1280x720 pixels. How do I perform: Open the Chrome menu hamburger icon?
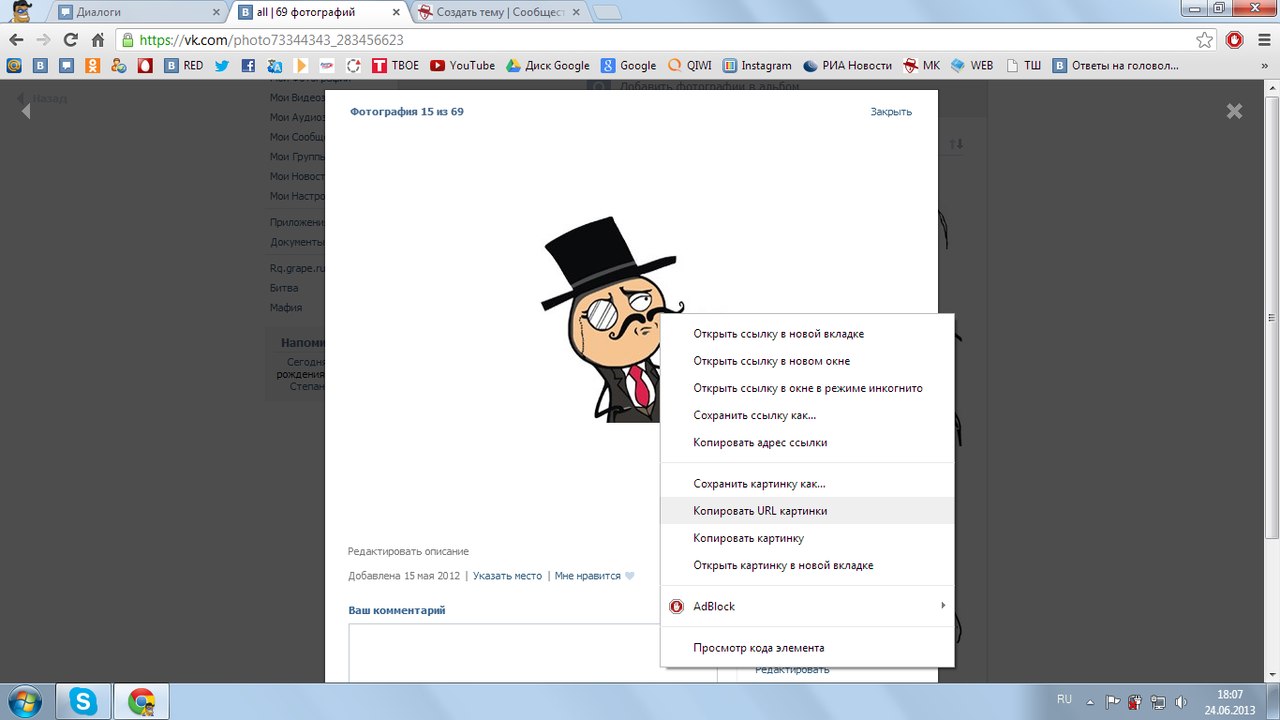(1262, 40)
